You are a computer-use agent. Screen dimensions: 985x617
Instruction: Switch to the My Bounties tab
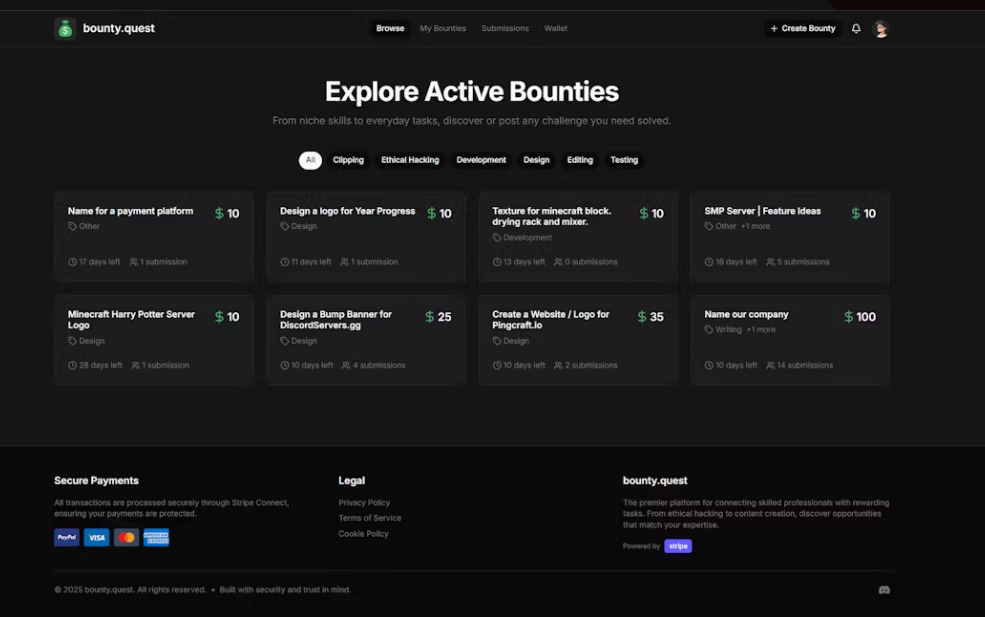click(443, 28)
